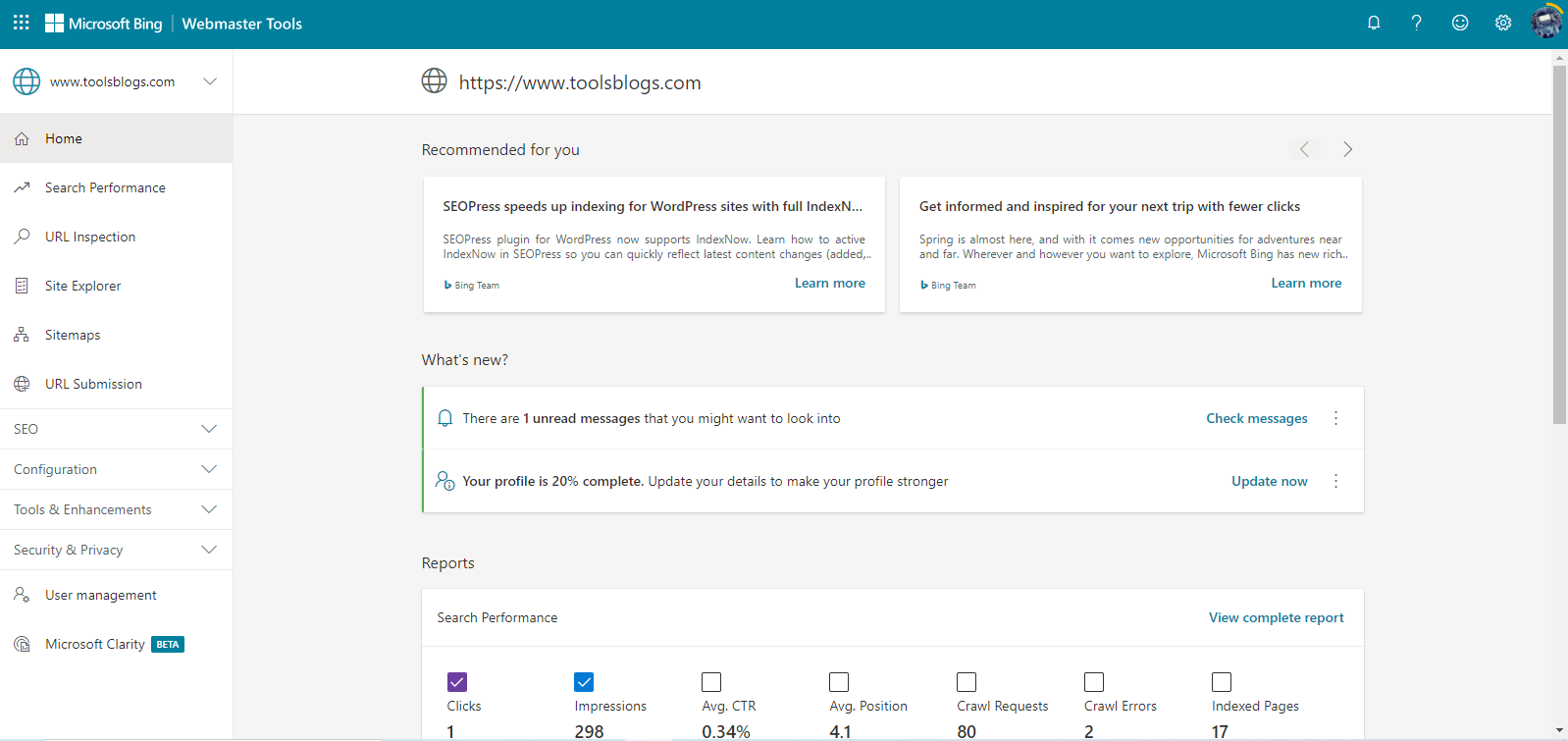Click the Site Explorer document icon
1568x741 pixels.
(x=22, y=286)
